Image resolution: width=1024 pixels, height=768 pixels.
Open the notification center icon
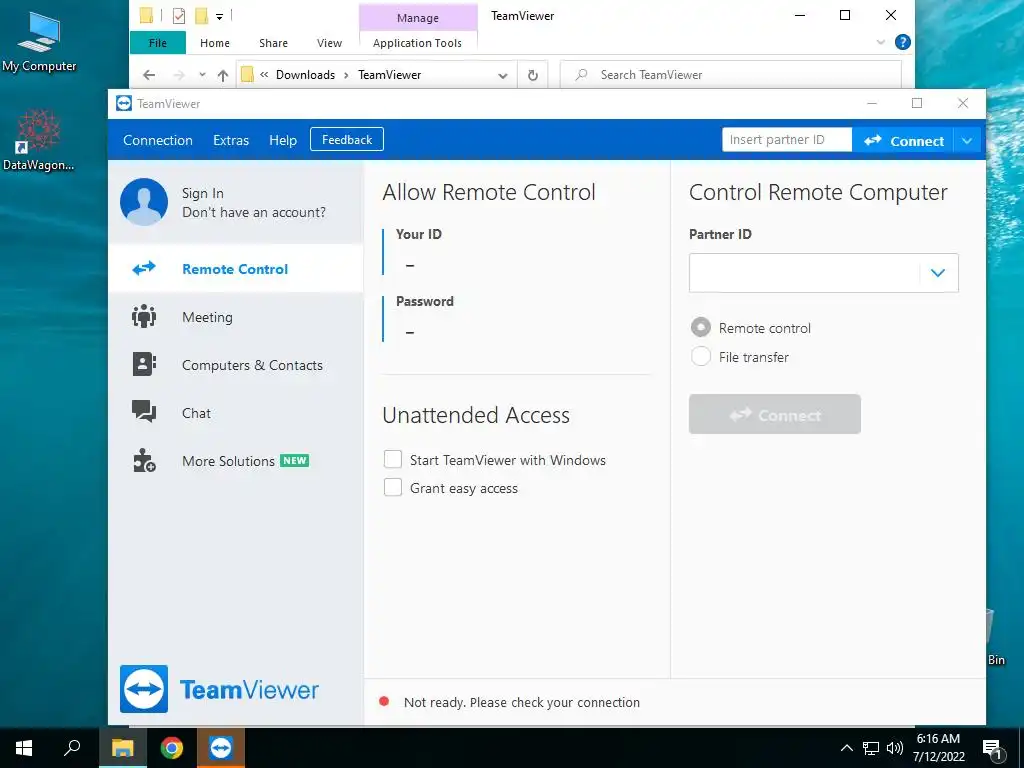coord(992,748)
